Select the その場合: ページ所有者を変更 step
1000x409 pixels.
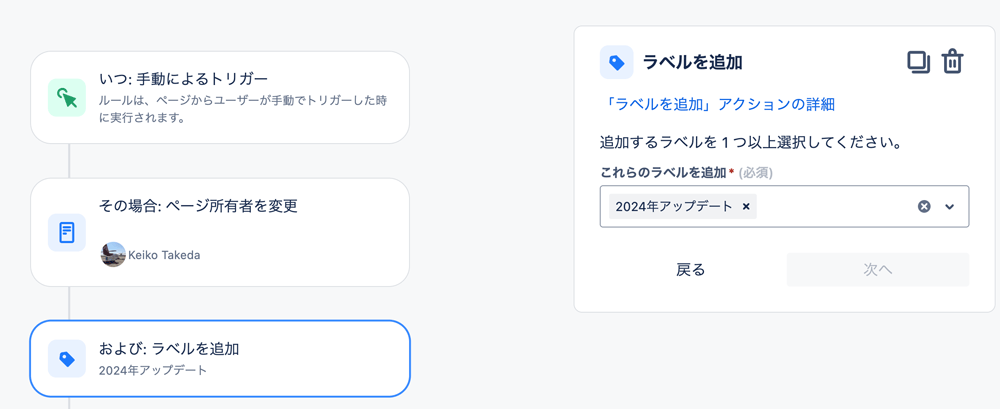point(220,232)
